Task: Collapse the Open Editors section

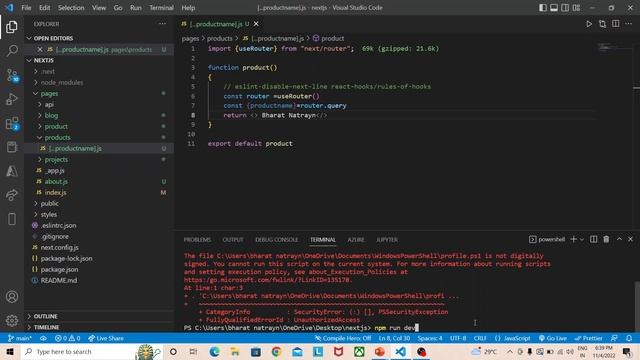Action: coord(29,38)
